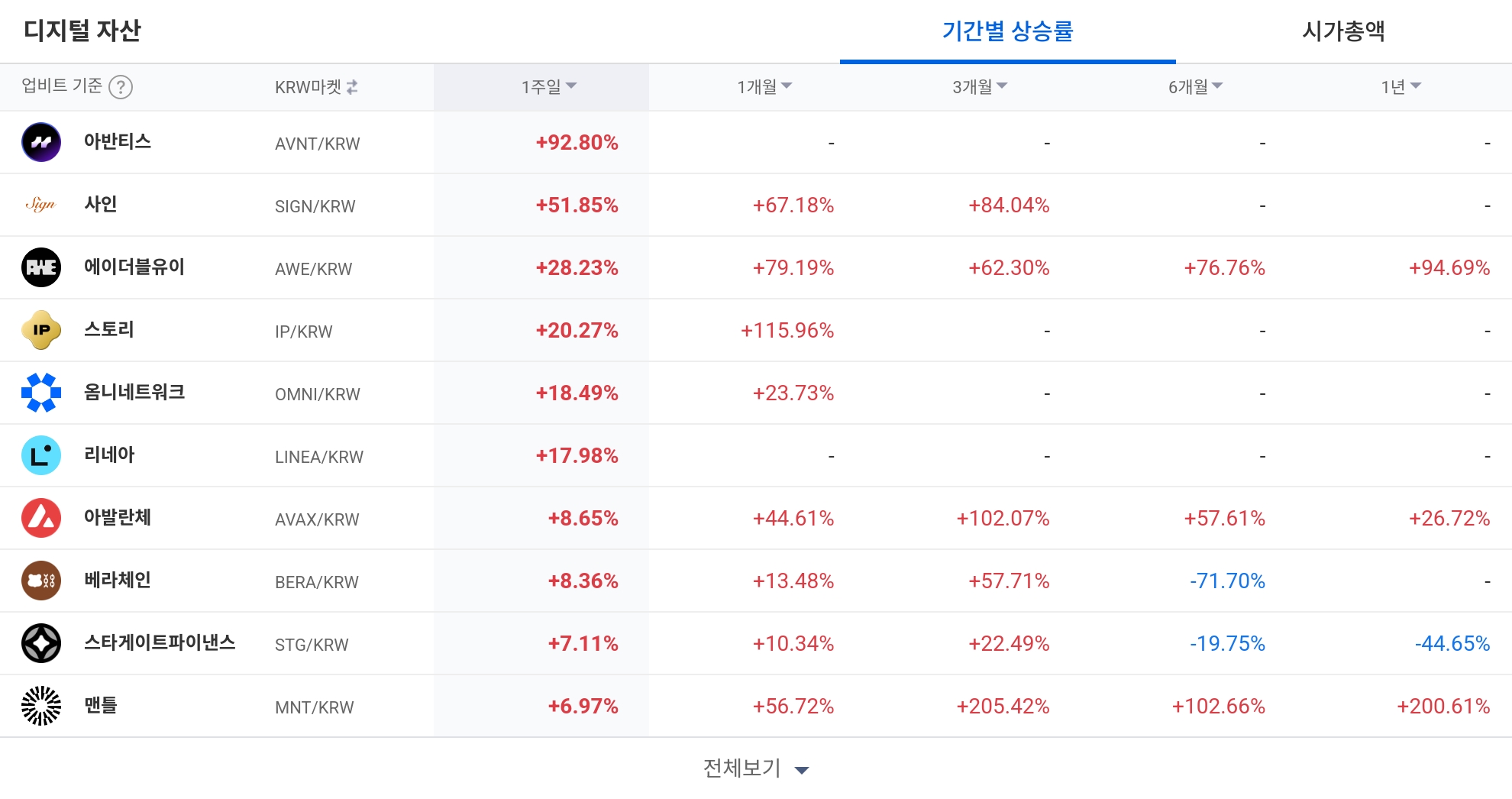The image size is (1512, 799).
Task: Select the 옴니네트워크 blue logo icon
Action: 41,393
